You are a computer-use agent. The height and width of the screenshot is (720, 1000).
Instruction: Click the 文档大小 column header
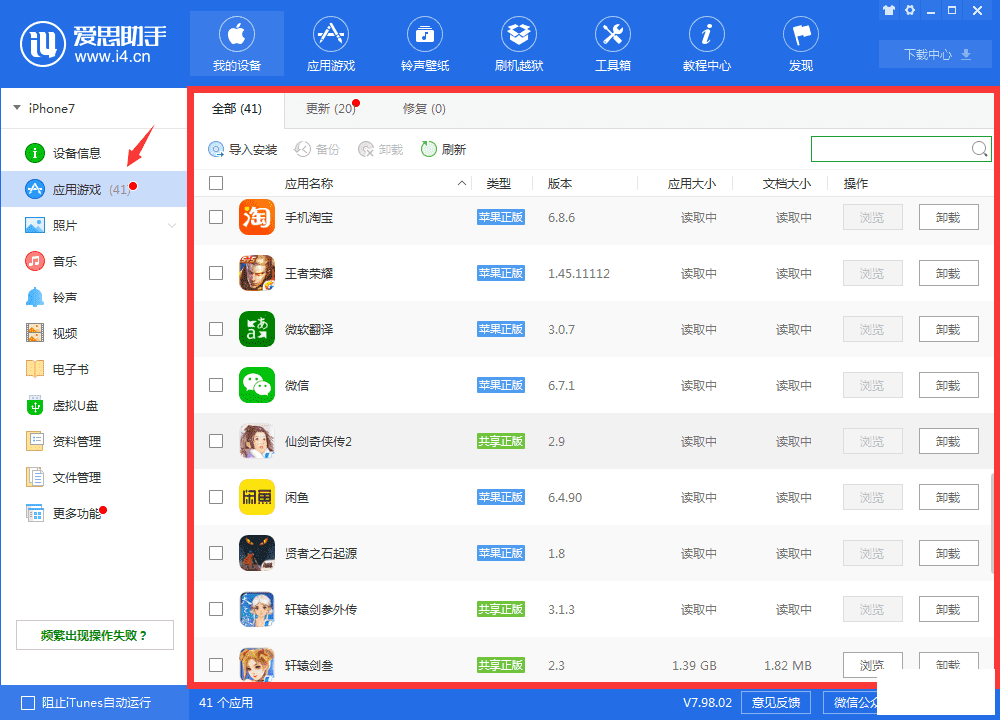point(786,184)
